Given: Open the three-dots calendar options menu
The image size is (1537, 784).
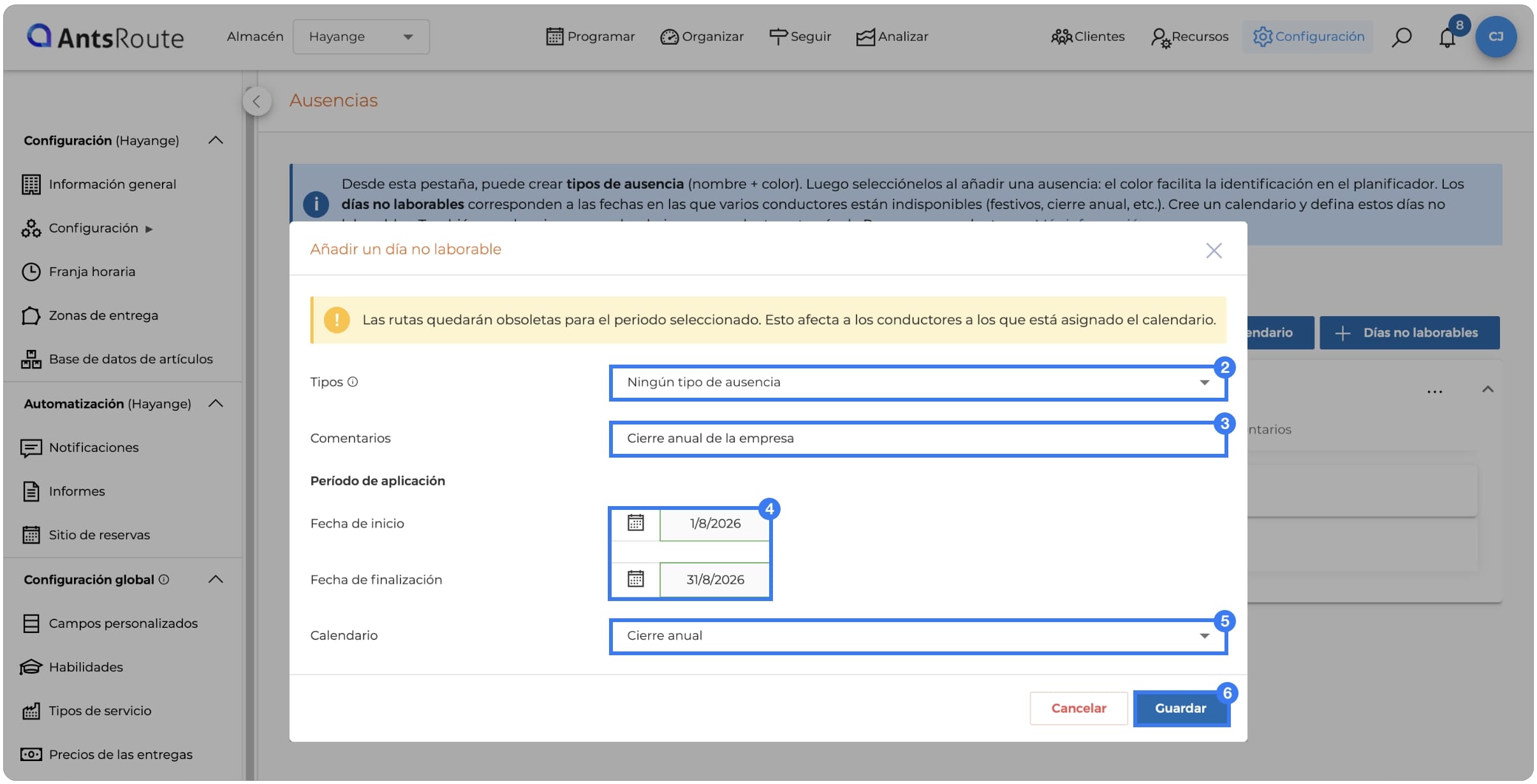Looking at the screenshot, I should pos(1435,391).
